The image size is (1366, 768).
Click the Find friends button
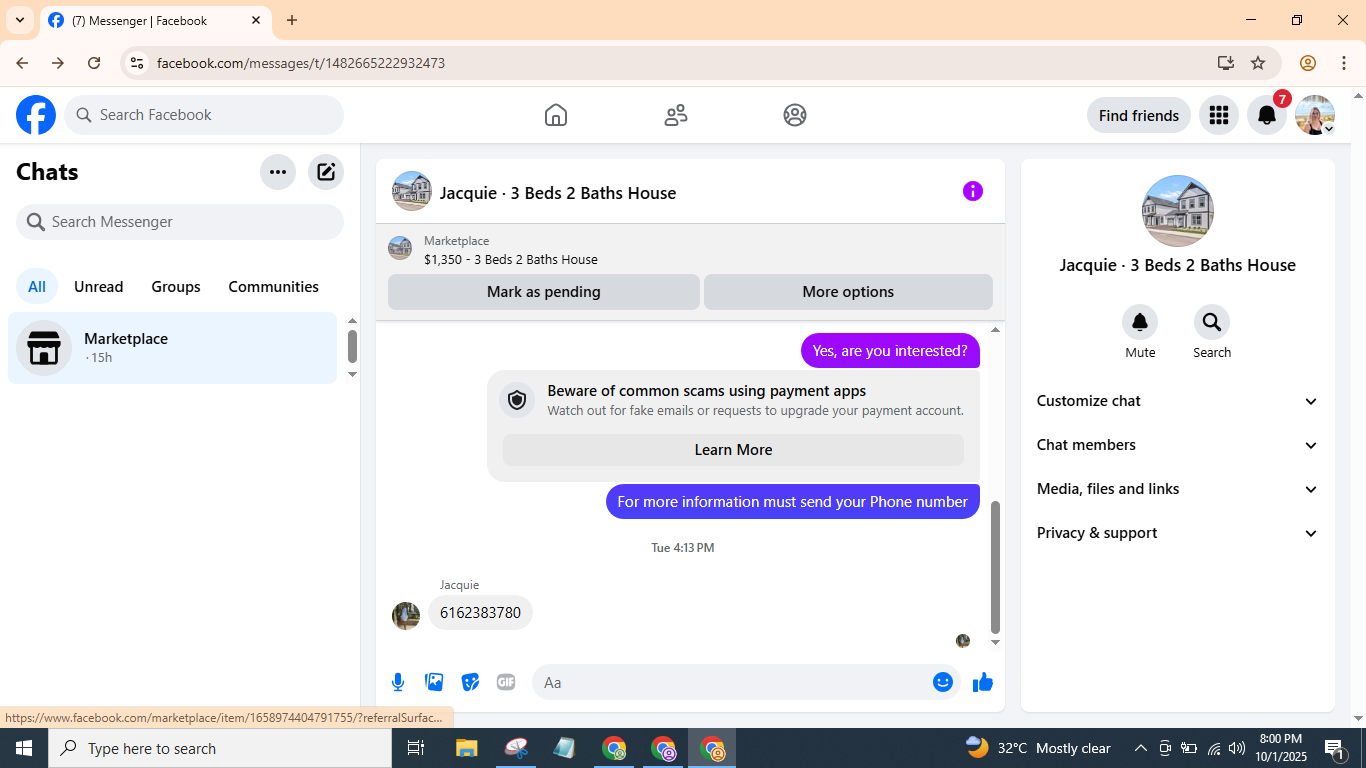click(x=1139, y=115)
